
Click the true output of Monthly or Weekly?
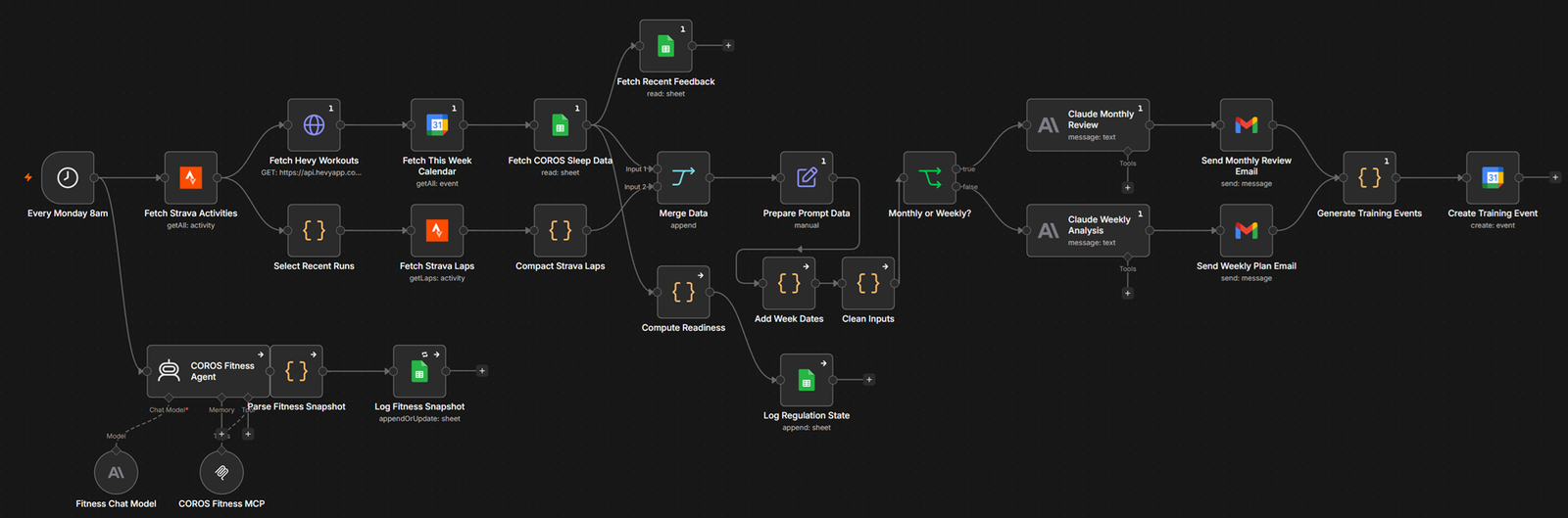click(x=956, y=168)
